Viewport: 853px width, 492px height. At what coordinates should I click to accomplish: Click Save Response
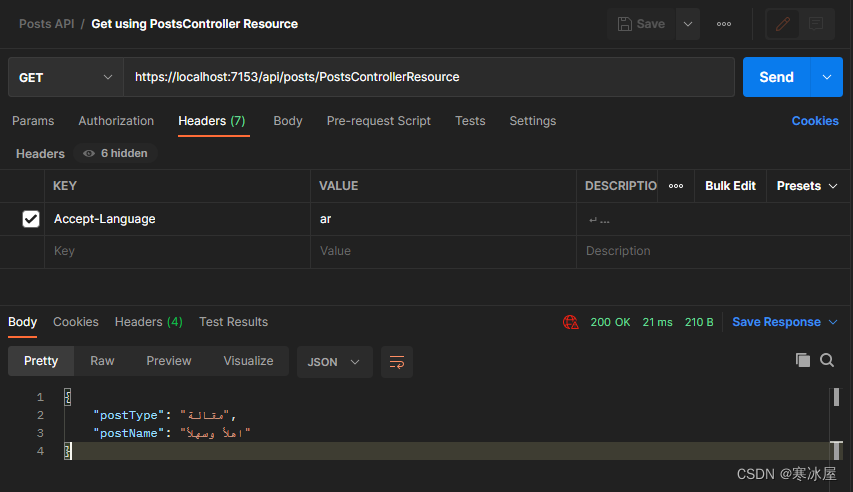pos(776,322)
